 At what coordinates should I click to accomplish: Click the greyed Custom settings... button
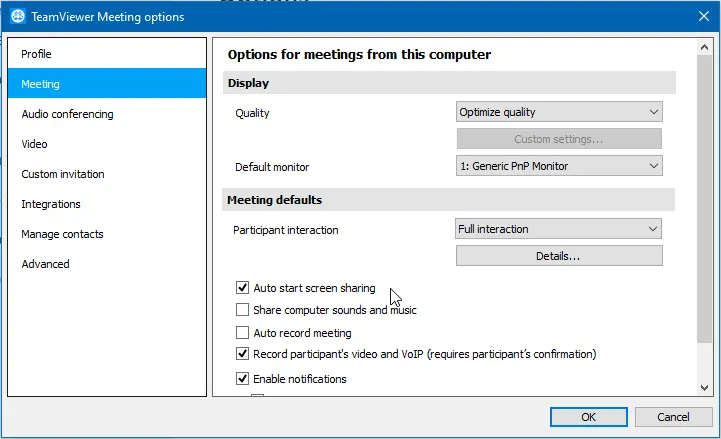(559, 139)
